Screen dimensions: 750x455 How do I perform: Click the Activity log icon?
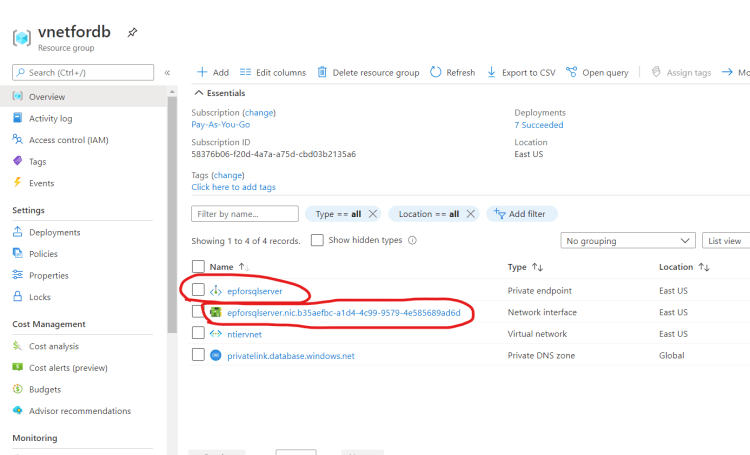coord(18,118)
